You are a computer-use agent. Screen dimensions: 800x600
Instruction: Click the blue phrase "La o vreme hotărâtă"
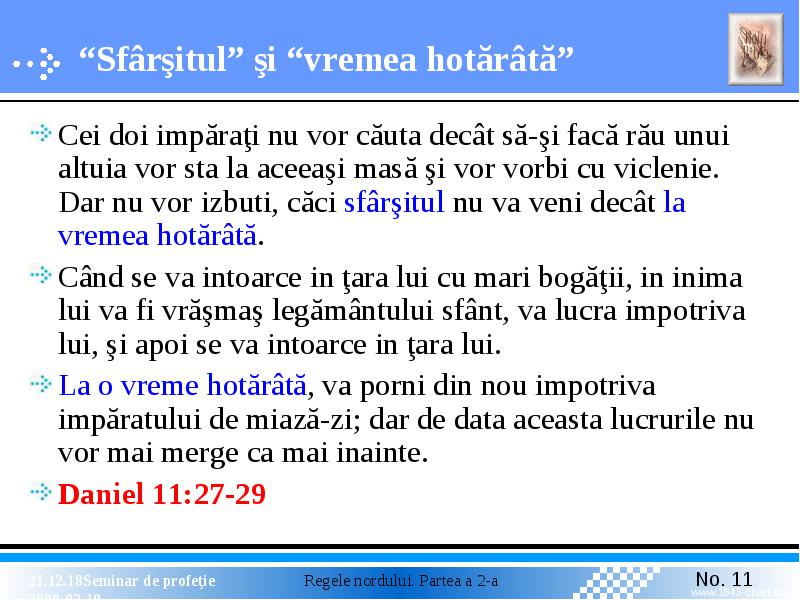click(x=183, y=385)
